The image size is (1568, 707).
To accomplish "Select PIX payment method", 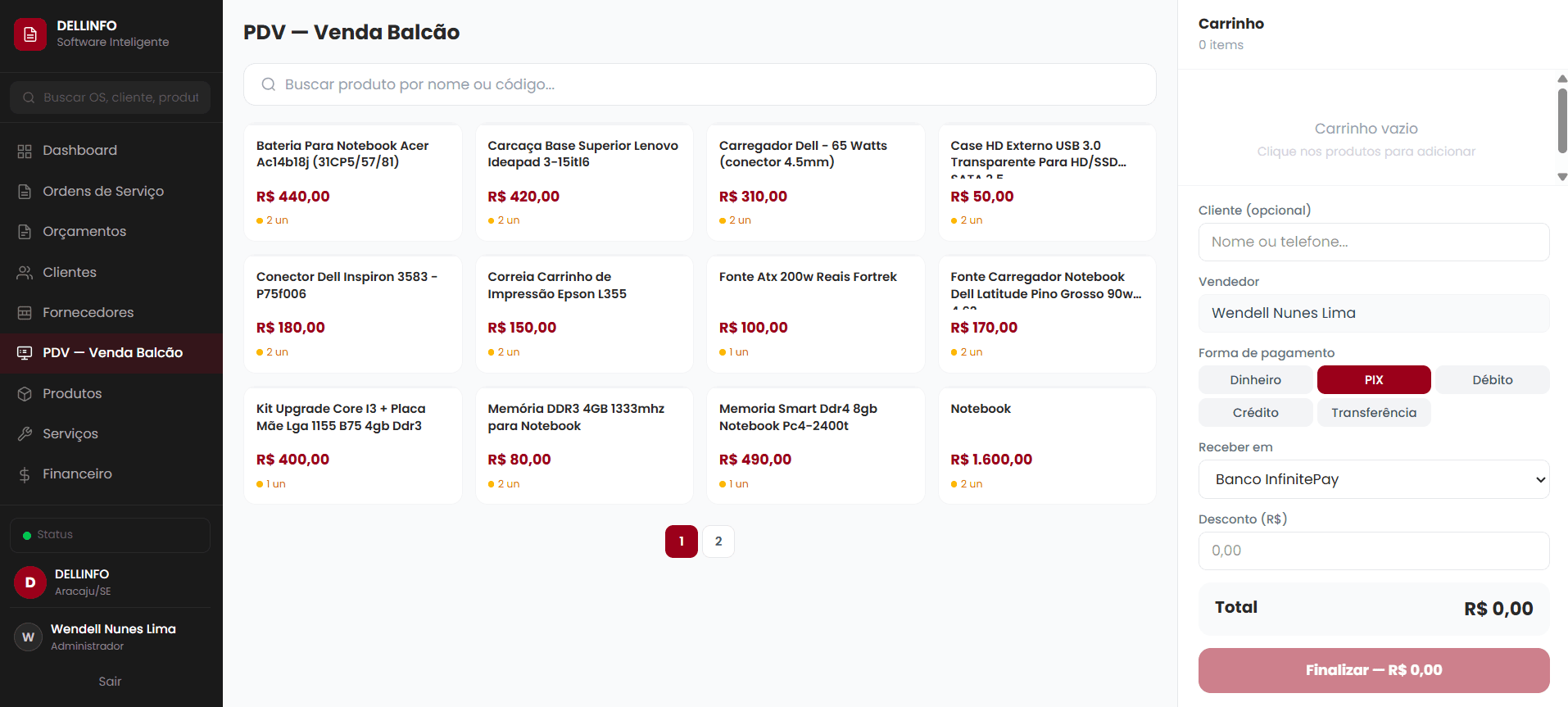I will click(x=1374, y=380).
